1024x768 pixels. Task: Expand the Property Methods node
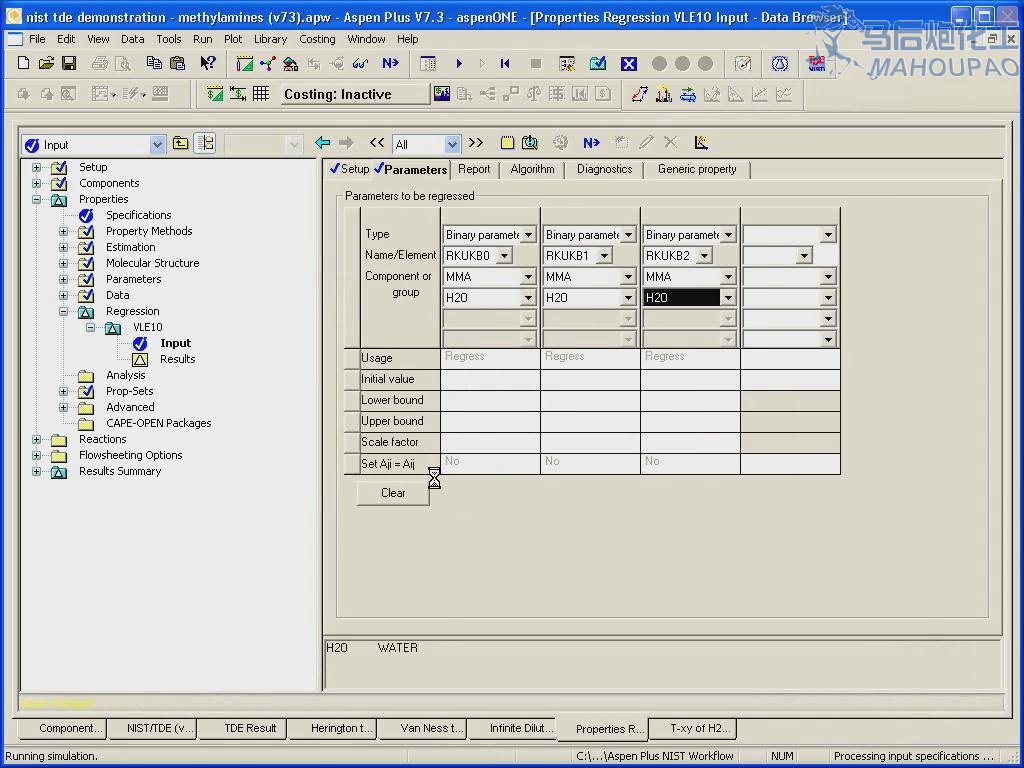click(63, 231)
